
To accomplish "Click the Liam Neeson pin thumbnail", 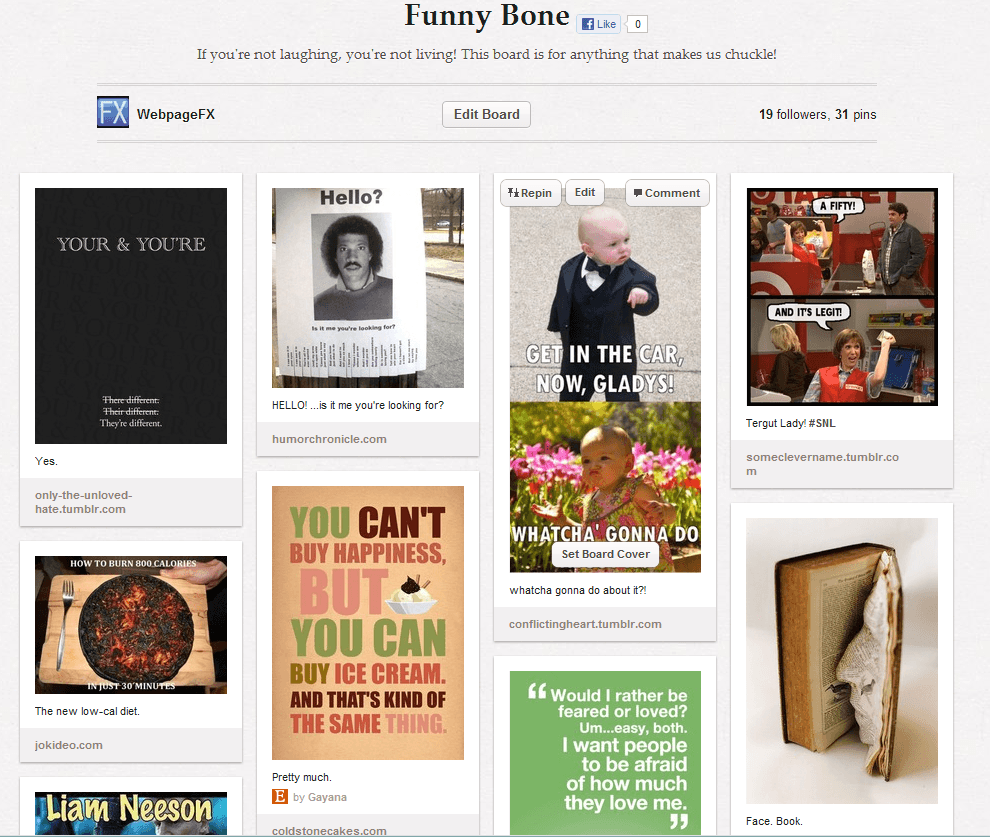I will point(131,815).
